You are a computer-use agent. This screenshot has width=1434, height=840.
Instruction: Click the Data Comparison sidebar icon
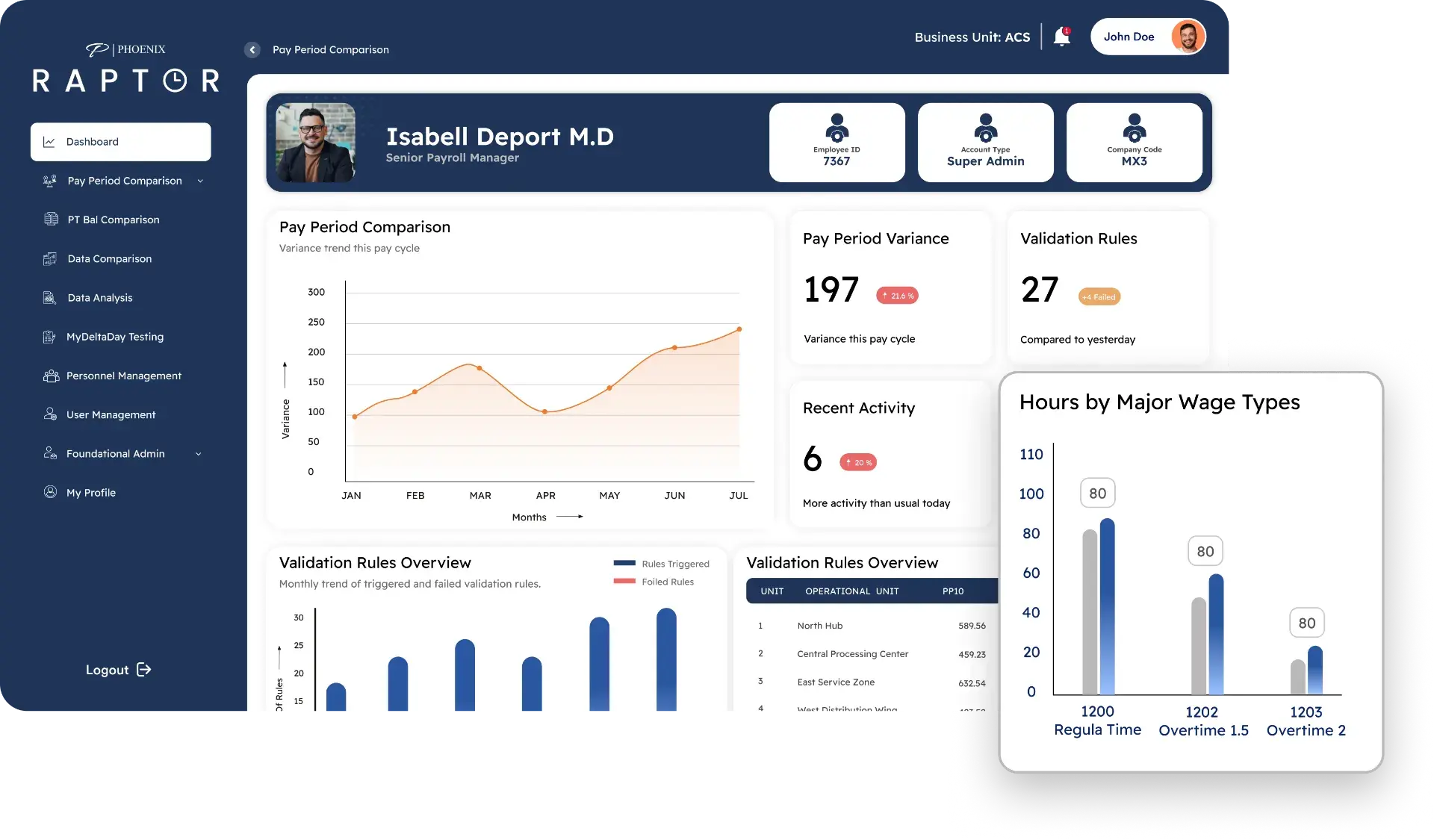point(49,258)
